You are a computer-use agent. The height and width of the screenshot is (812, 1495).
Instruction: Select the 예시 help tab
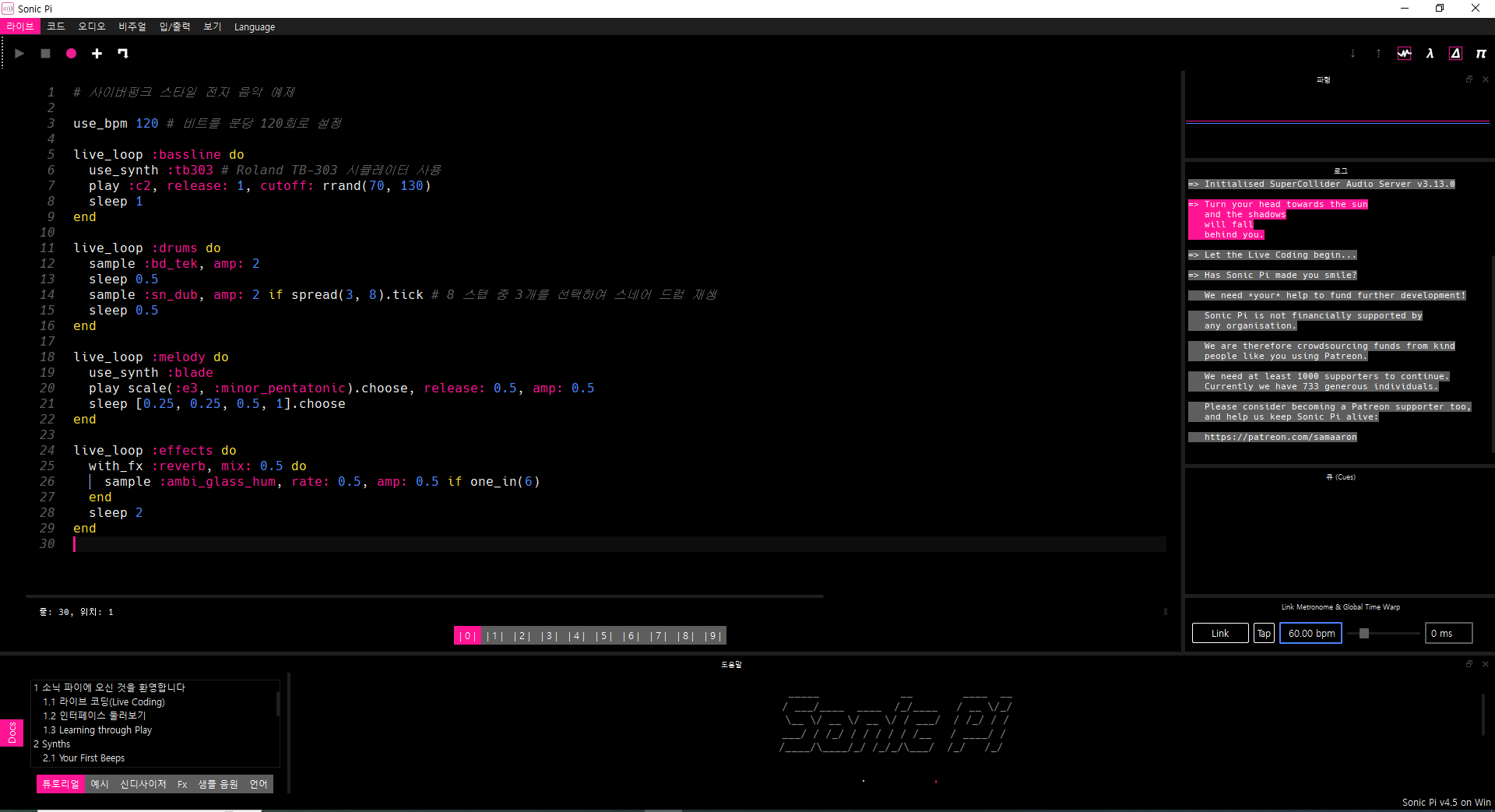(100, 784)
